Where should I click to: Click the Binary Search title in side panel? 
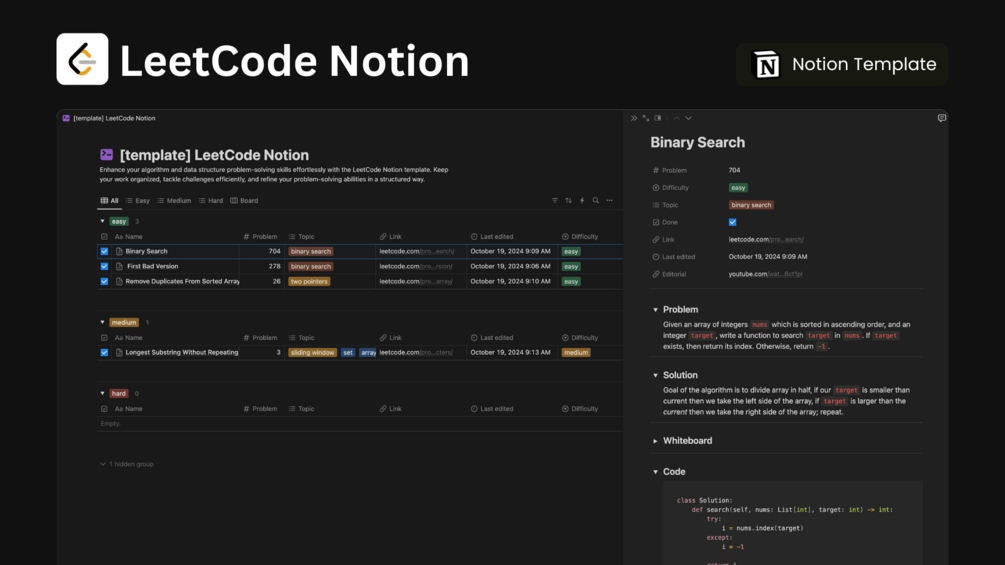(x=697, y=142)
